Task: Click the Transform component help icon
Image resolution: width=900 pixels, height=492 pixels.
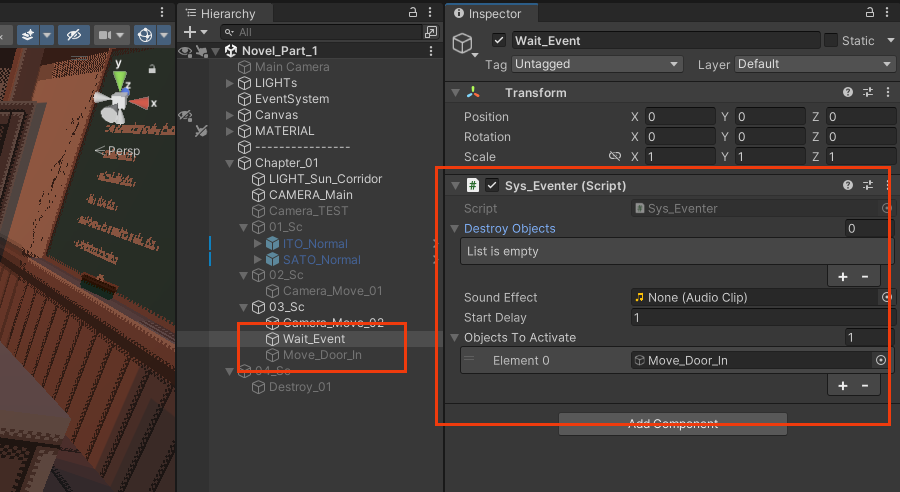Action: click(x=848, y=92)
